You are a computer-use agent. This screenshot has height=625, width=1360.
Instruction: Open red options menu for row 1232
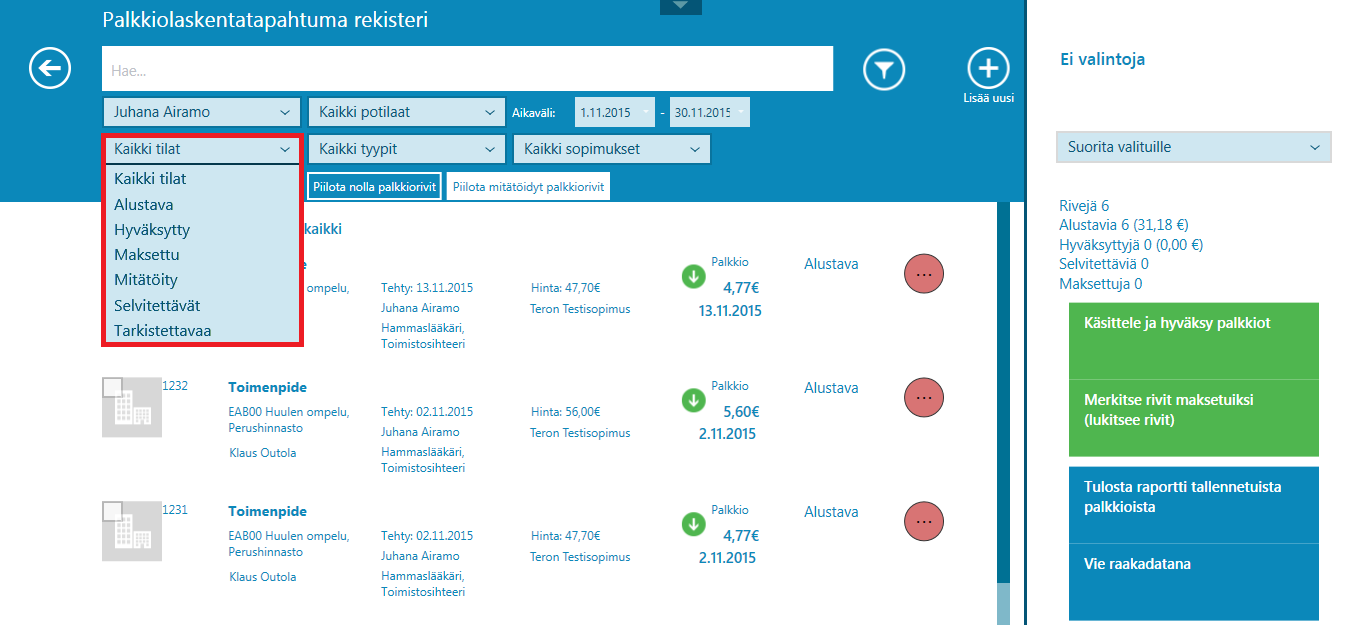924,397
